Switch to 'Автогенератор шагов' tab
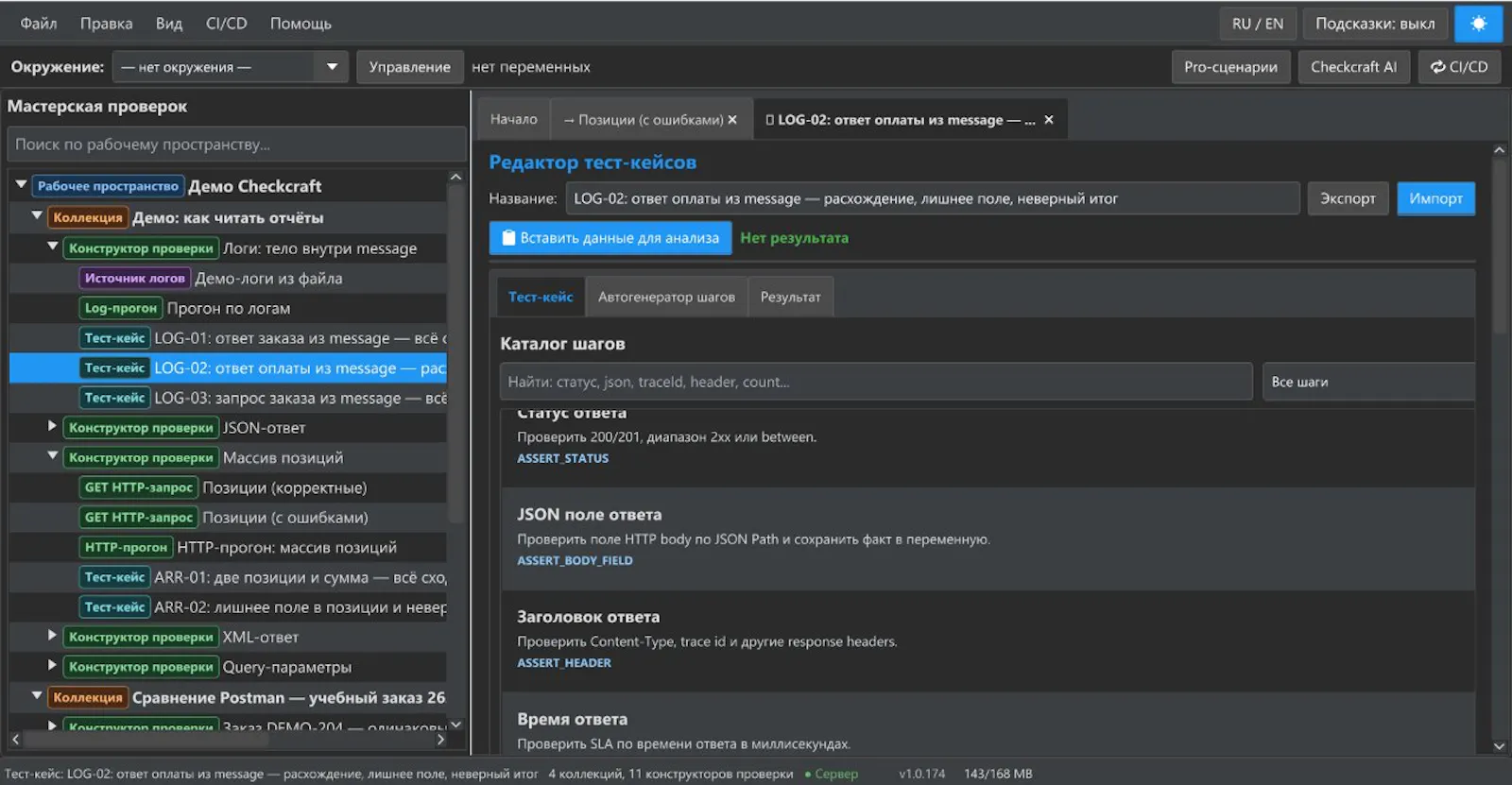This screenshot has width=1512, height=785. [666, 297]
